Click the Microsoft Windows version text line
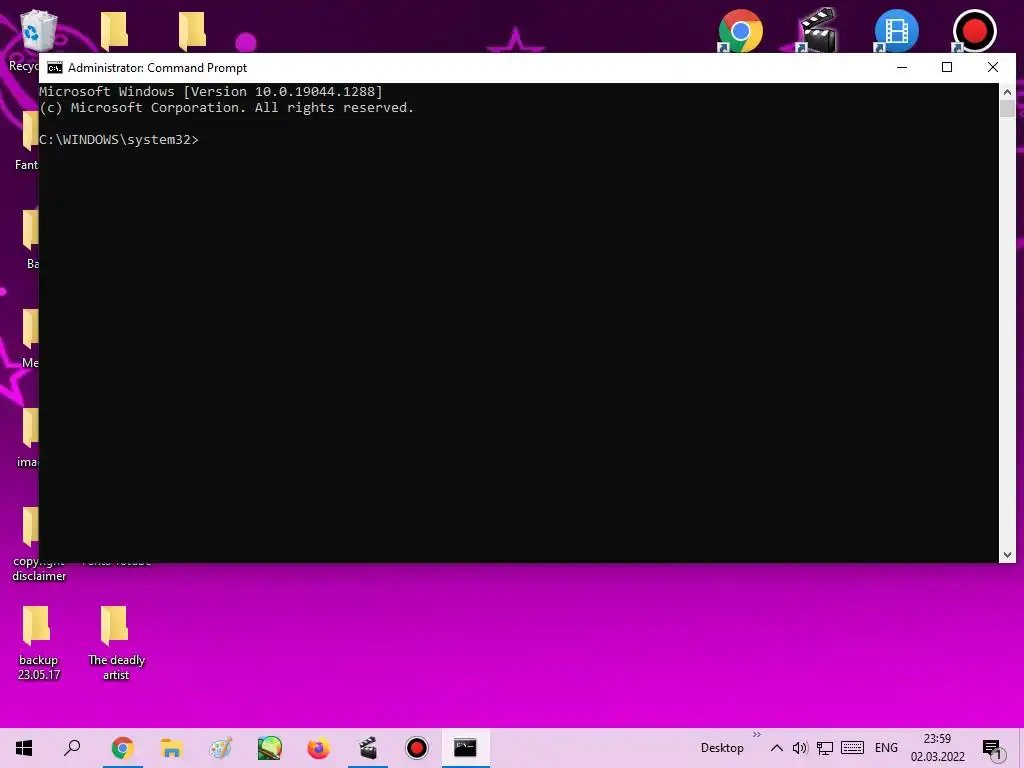Image resolution: width=1024 pixels, height=768 pixels. [x=211, y=91]
